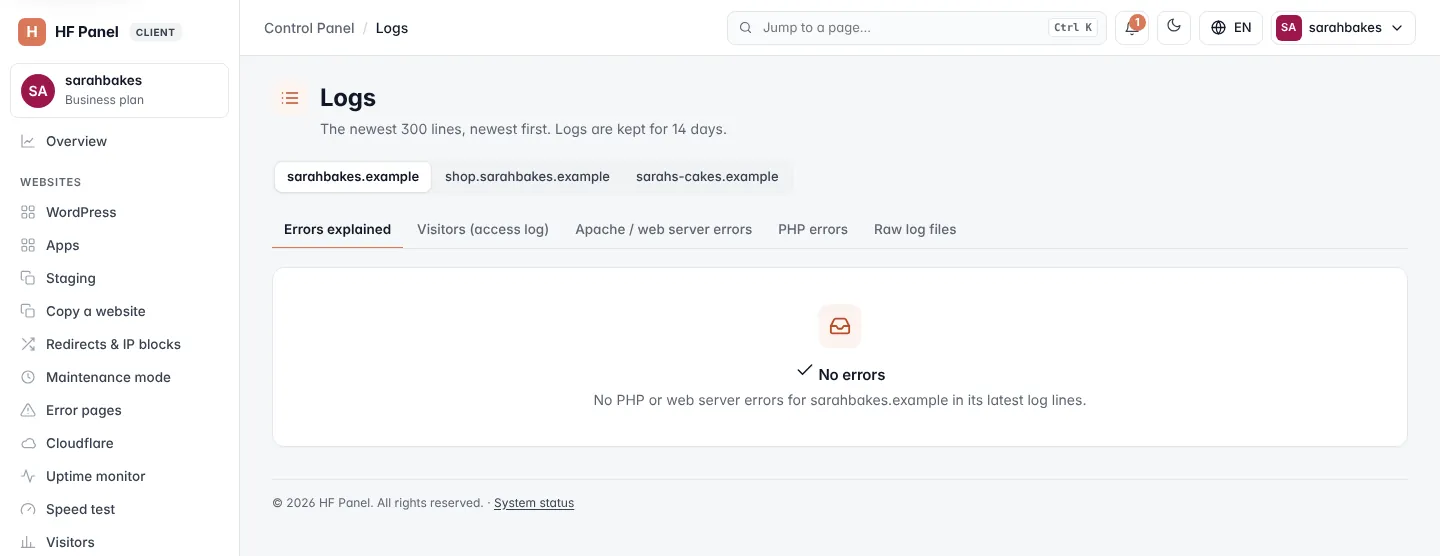This screenshot has width=1440, height=556.
Task: Select the sarahbakes.example domain tab
Action: click(x=353, y=177)
